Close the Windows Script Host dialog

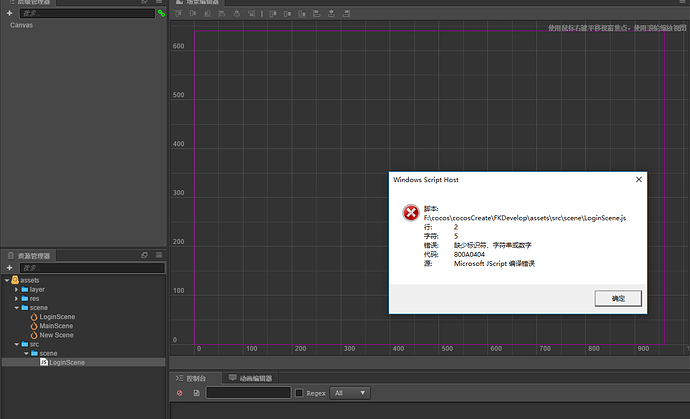coord(639,180)
